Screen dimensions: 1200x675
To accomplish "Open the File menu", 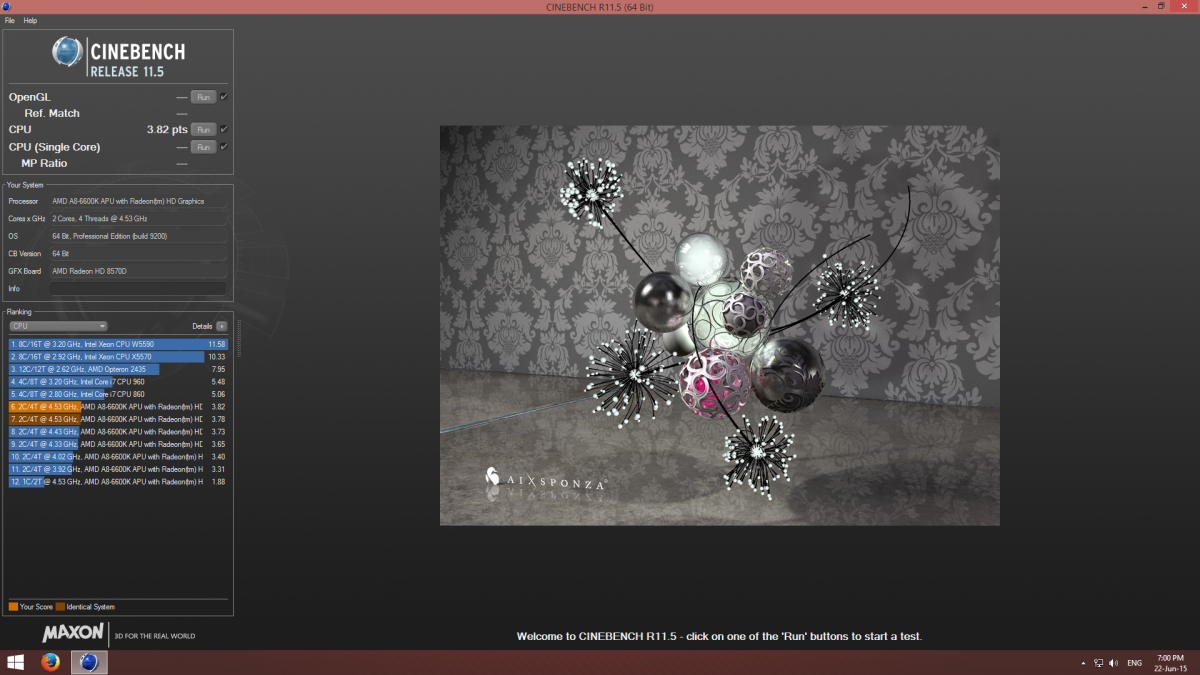I will click(10, 20).
